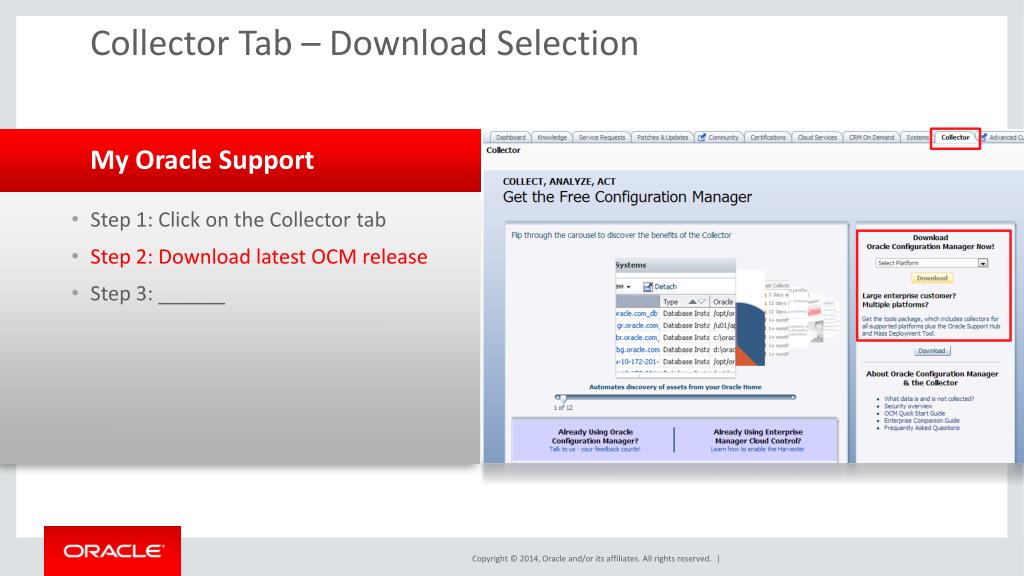Click the Advanced tab external-link icon
The image size is (1024, 576).
pyautogui.click(x=984, y=137)
